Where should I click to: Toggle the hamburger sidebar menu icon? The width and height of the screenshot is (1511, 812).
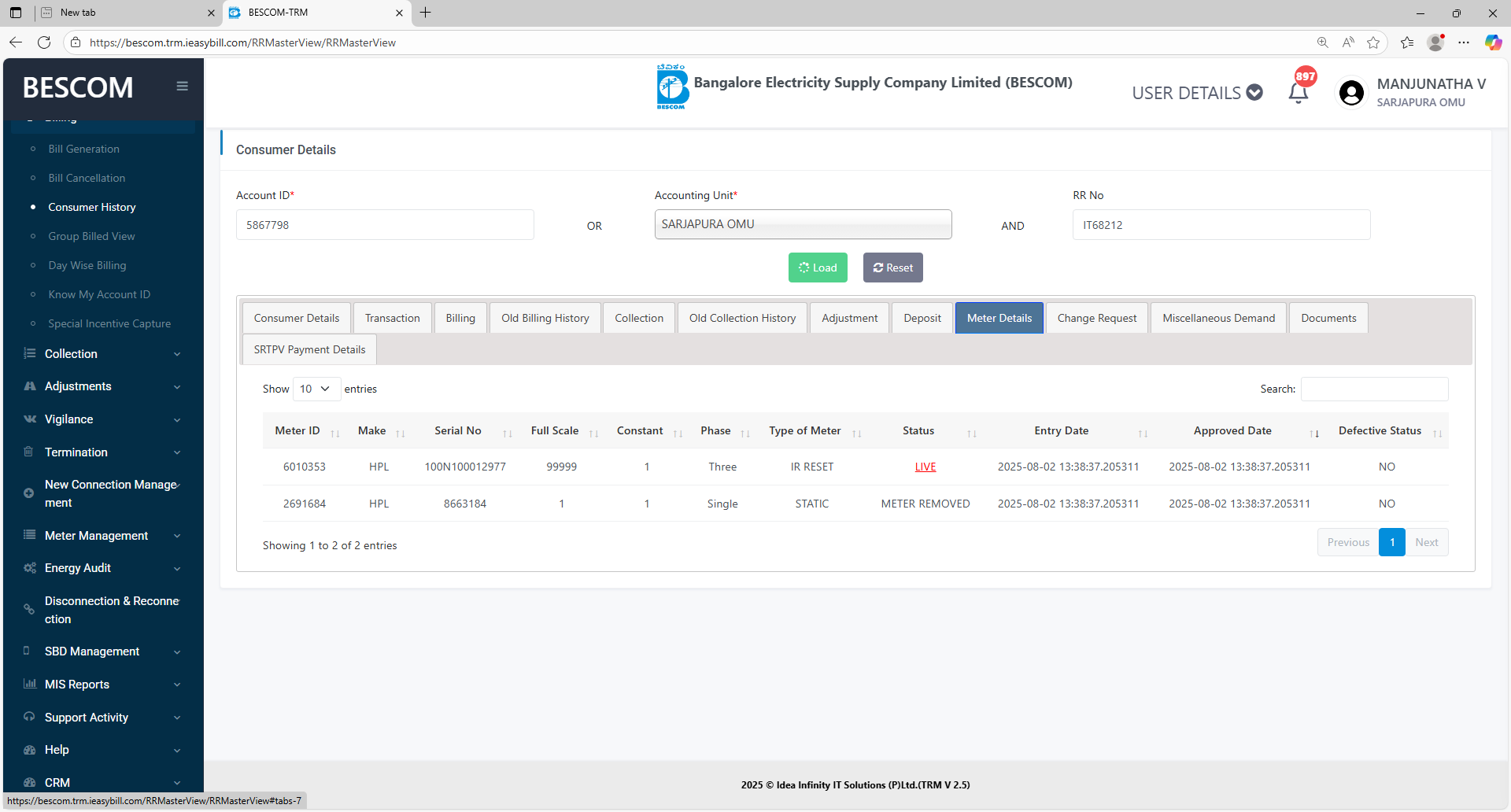[x=182, y=87]
